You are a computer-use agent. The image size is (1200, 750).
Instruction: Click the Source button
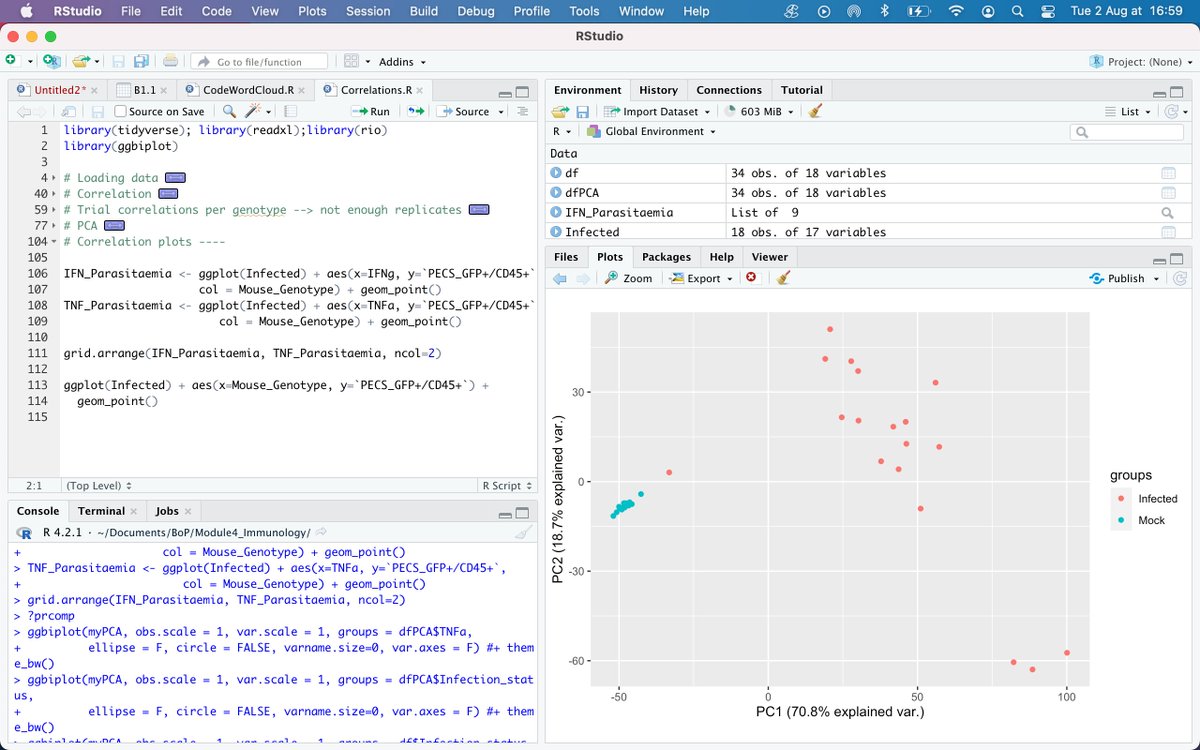coord(465,111)
